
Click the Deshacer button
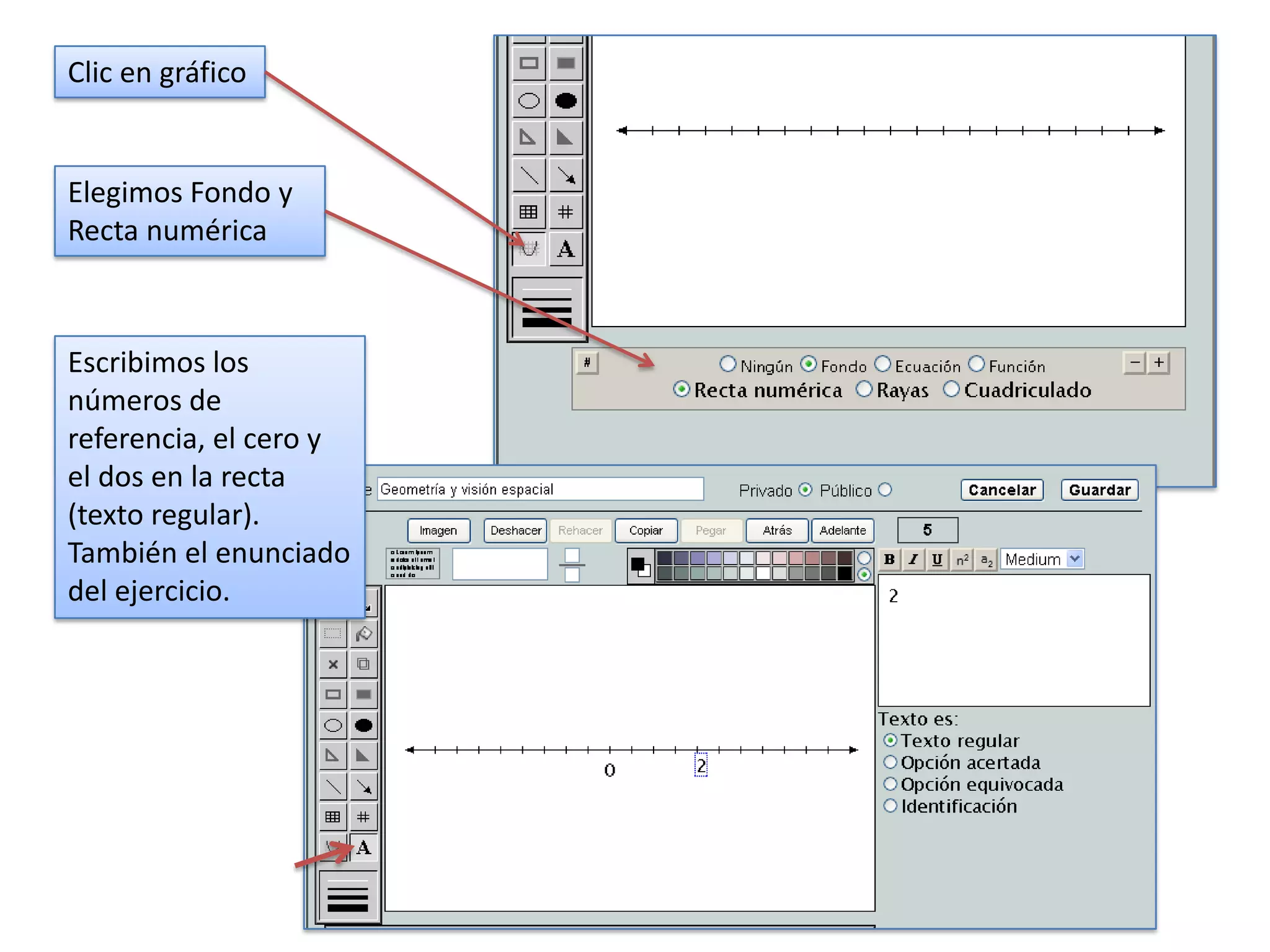515,531
